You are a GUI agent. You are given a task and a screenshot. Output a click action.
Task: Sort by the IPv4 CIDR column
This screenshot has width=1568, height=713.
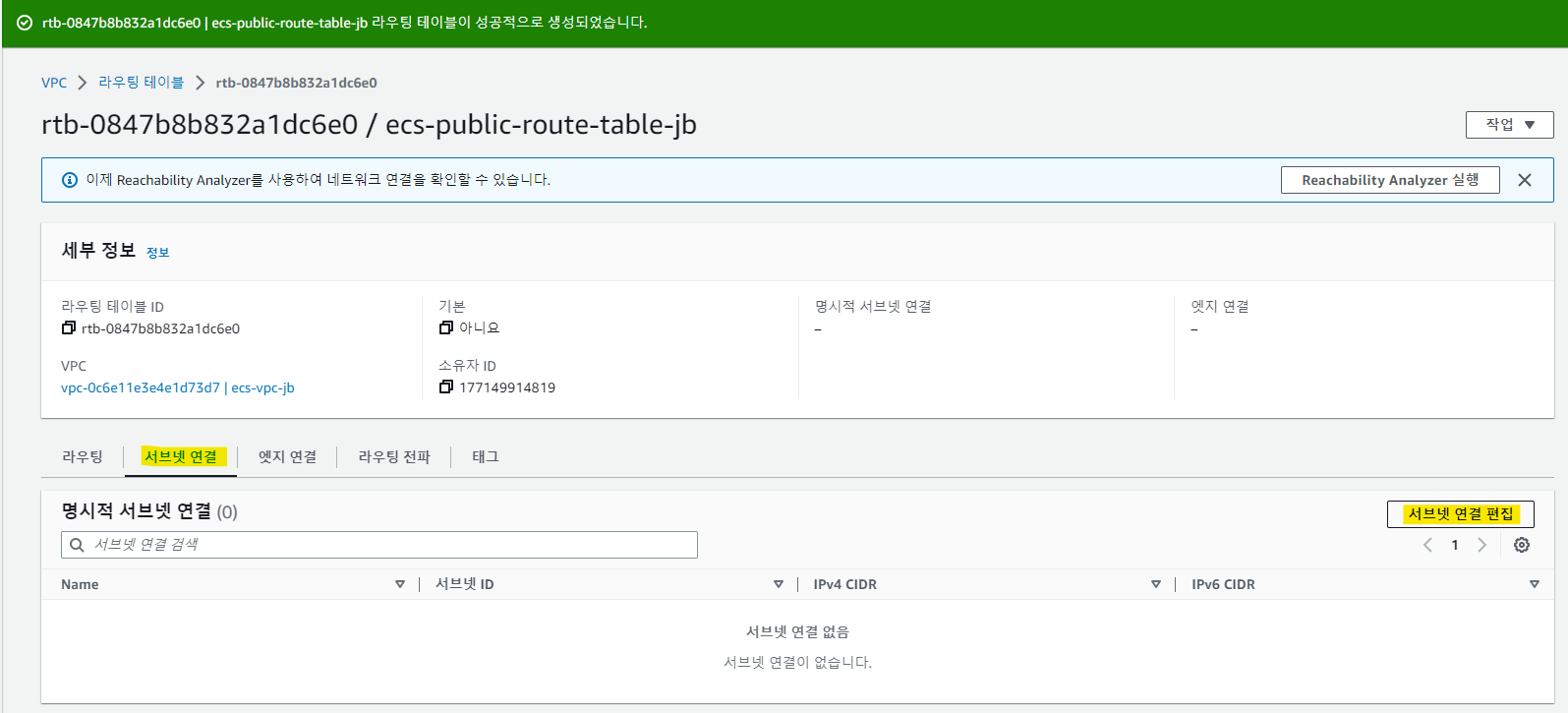[1156, 584]
